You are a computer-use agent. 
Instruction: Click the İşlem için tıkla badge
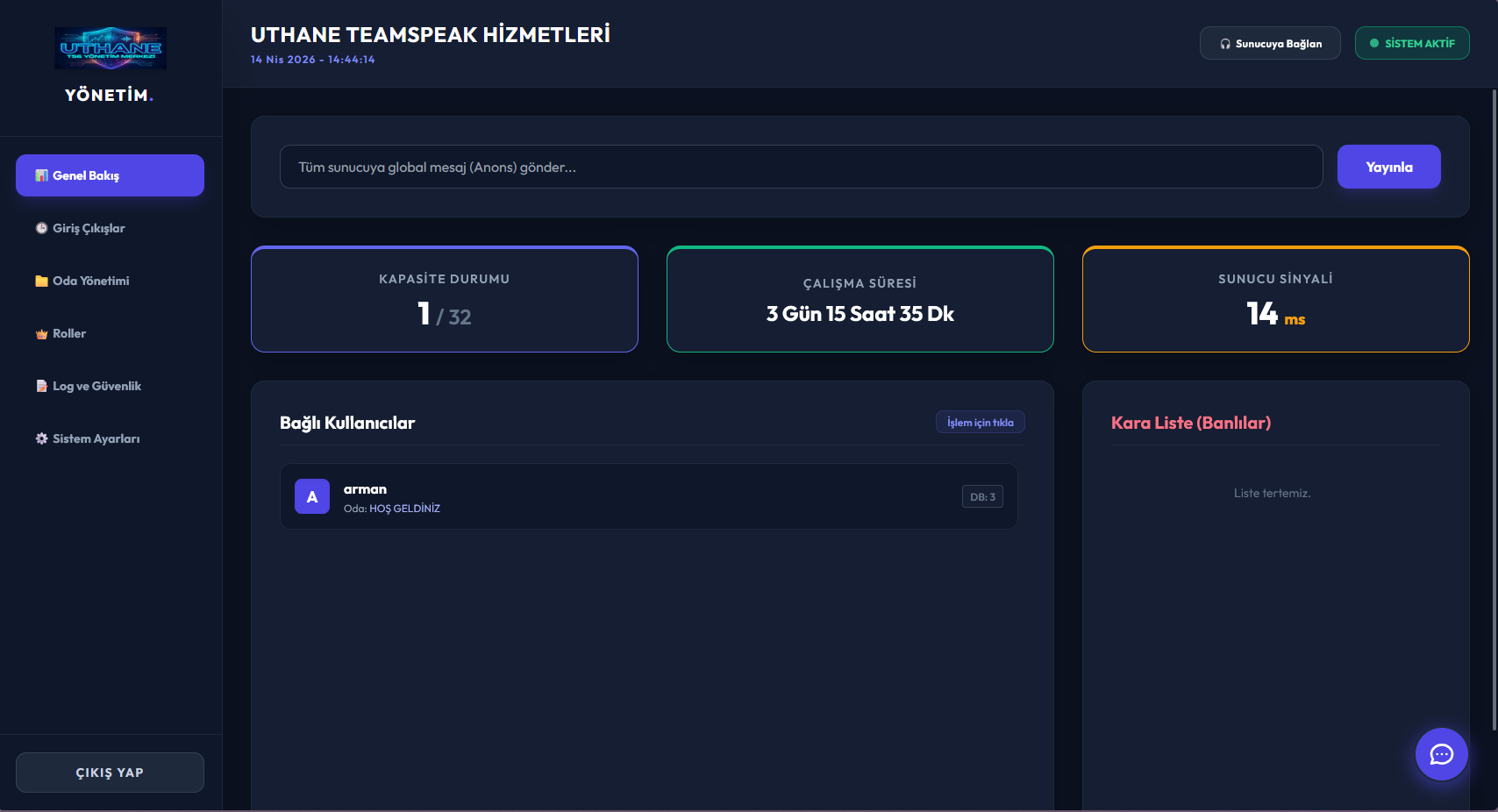pyautogui.click(x=981, y=422)
